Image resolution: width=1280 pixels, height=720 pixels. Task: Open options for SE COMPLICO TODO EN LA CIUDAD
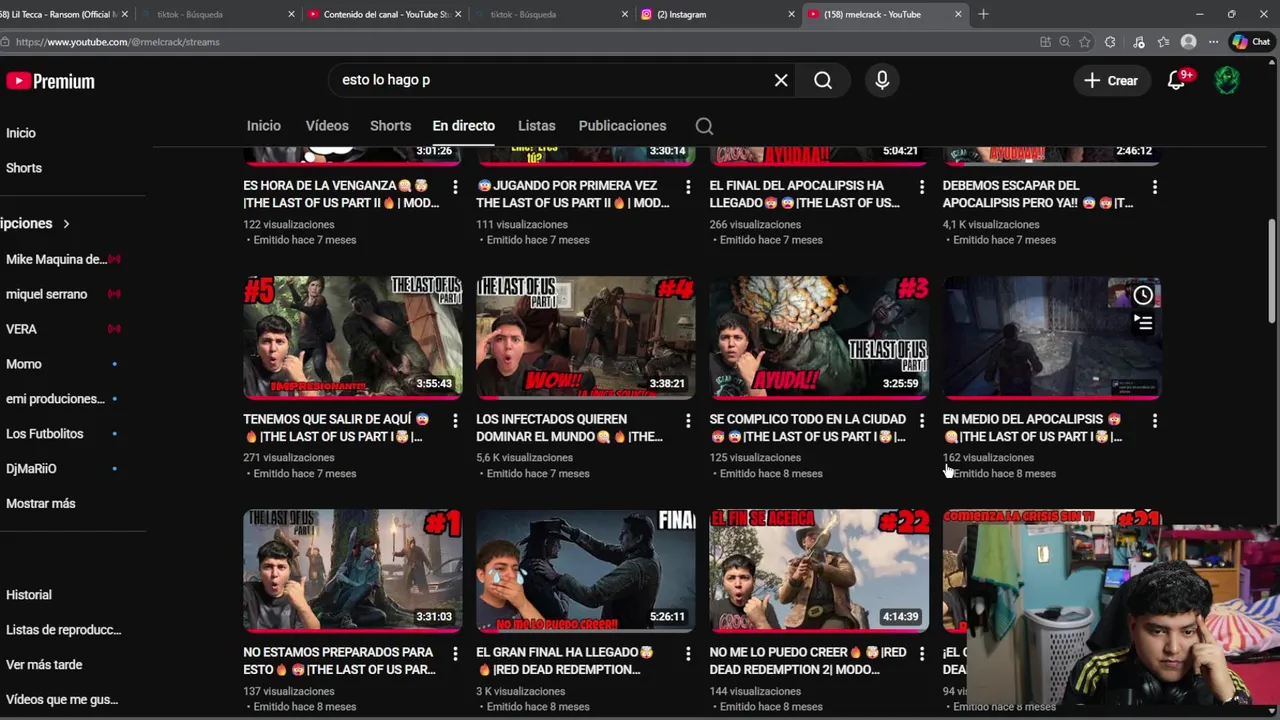click(x=921, y=421)
